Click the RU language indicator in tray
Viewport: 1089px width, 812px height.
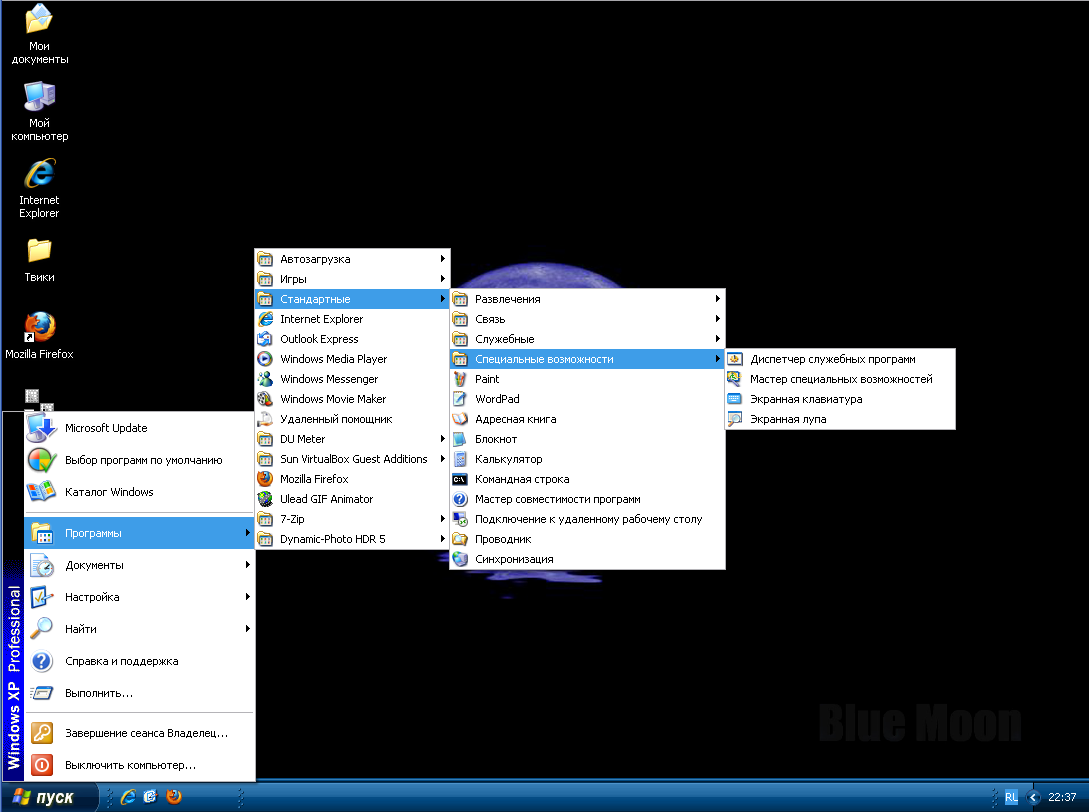click(1011, 797)
